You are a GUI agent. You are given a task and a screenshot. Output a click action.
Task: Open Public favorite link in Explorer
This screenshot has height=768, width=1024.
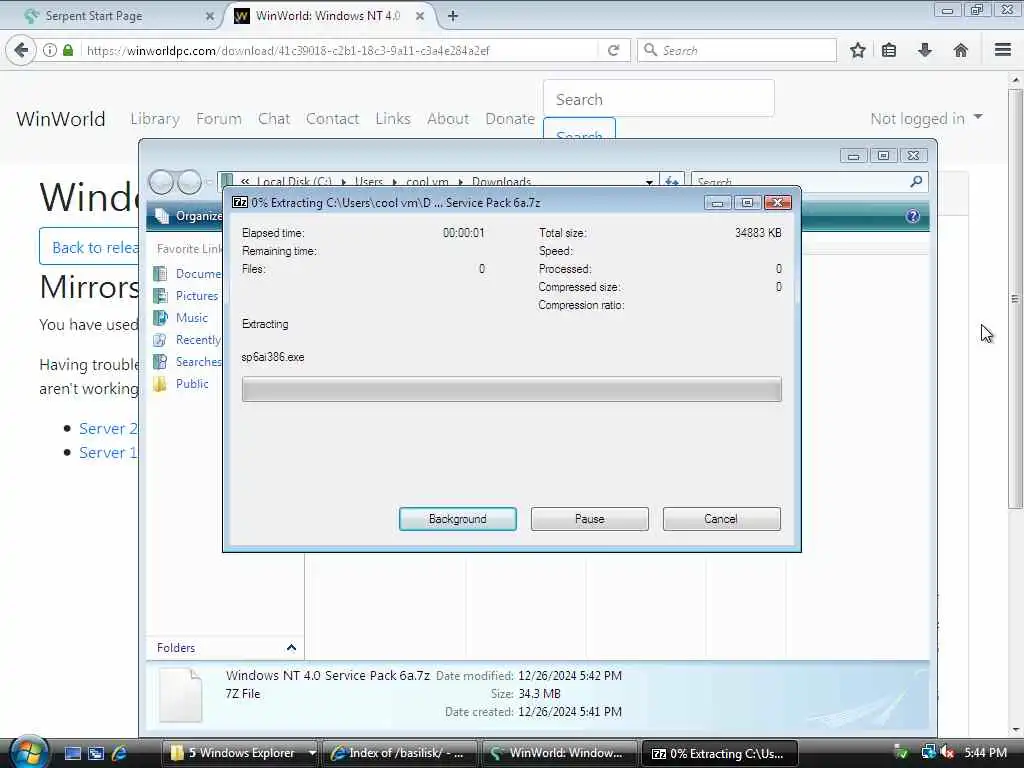[x=182, y=384]
